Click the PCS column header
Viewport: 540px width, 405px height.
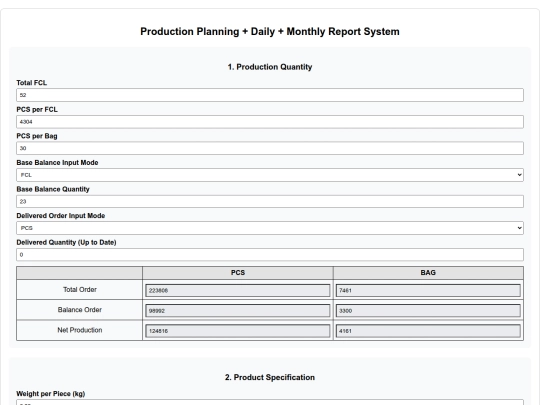[x=238, y=273]
